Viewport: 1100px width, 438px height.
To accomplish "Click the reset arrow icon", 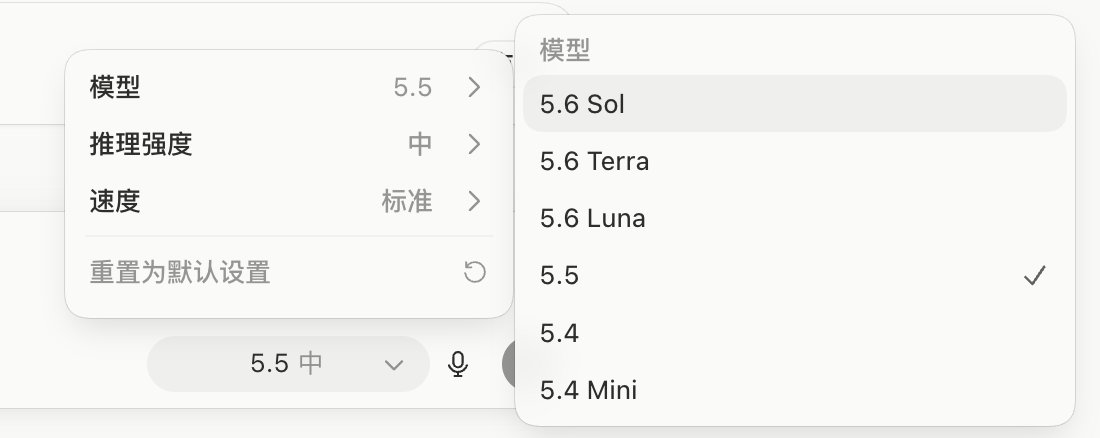I will pyautogui.click(x=475, y=272).
